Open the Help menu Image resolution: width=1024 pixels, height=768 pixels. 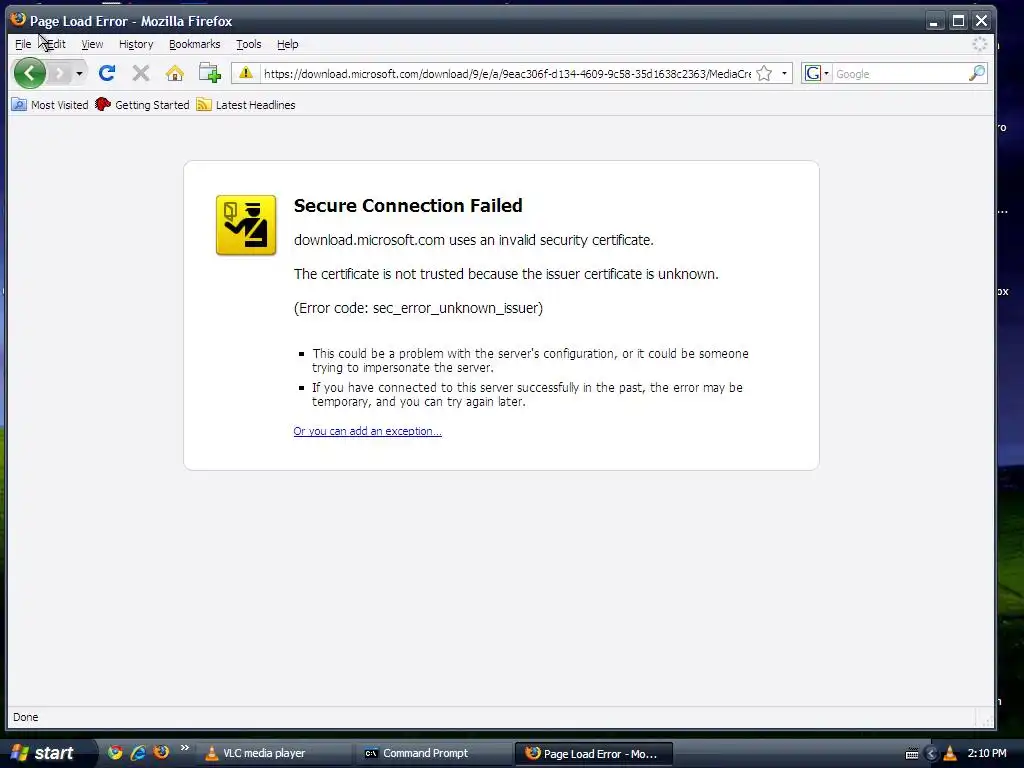(287, 44)
